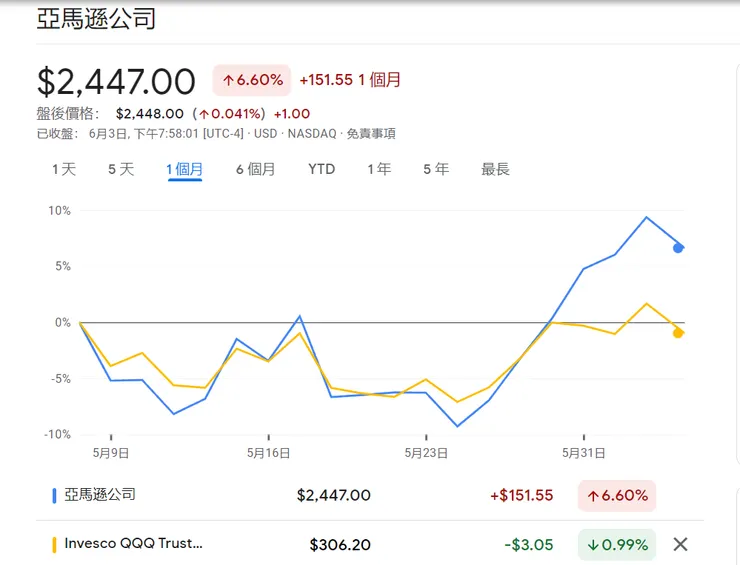
Task: Click the blue color bar beside 亞馬遜公司
Action: [54, 496]
